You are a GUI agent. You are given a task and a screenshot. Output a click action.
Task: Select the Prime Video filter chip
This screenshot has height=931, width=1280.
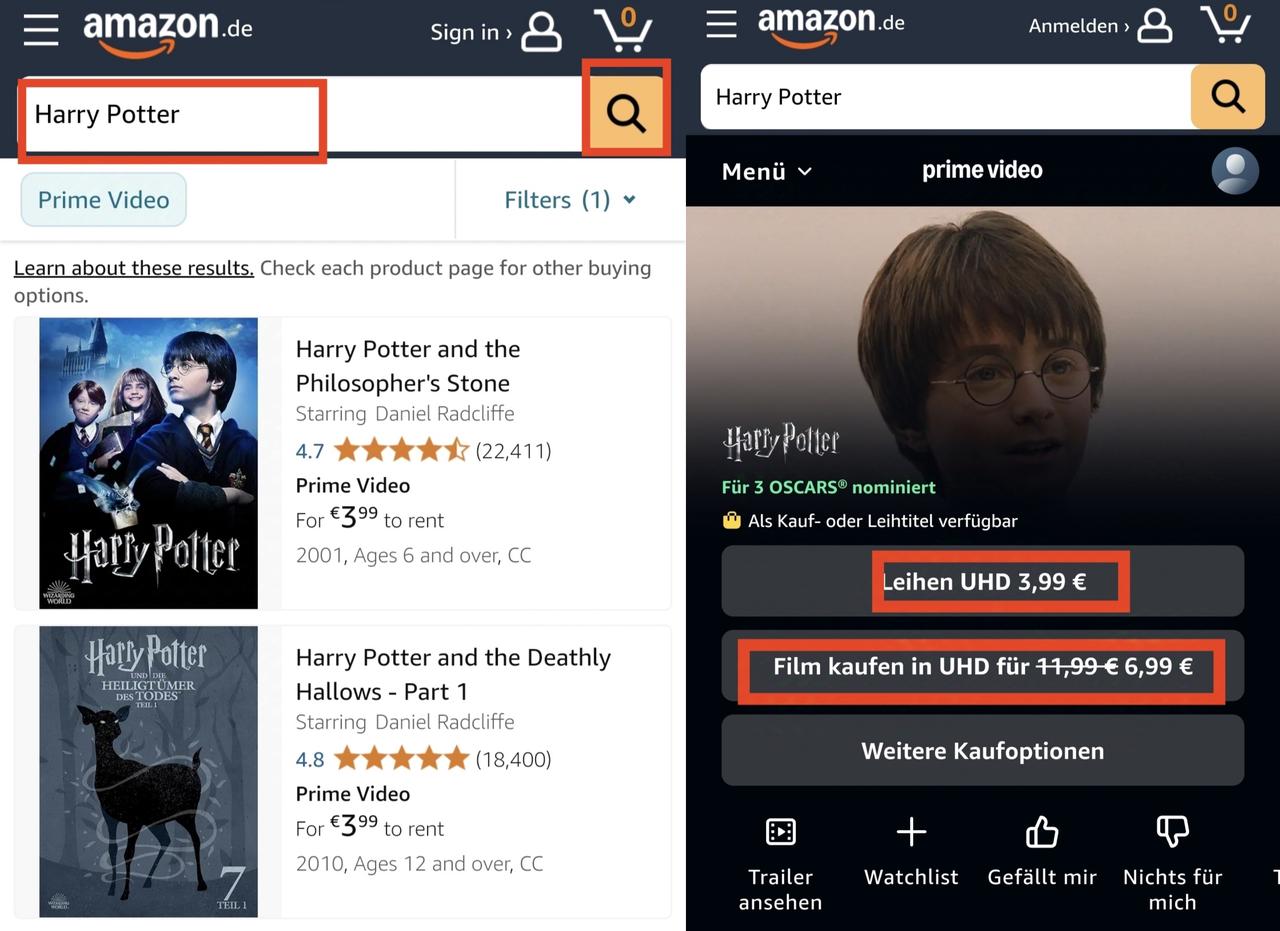coord(104,200)
